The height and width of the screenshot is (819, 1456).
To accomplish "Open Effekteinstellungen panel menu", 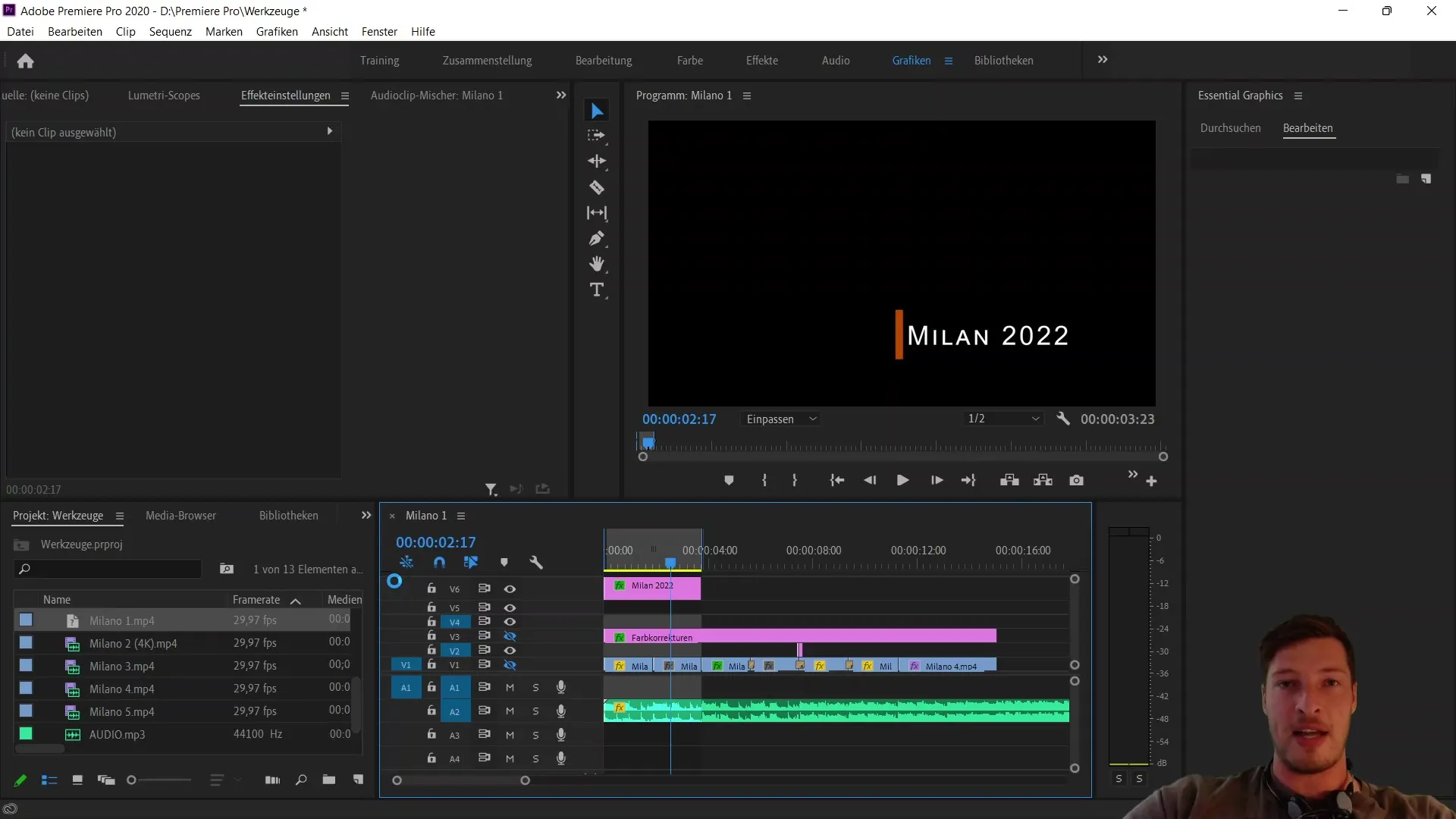I will pyautogui.click(x=345, y=96).
